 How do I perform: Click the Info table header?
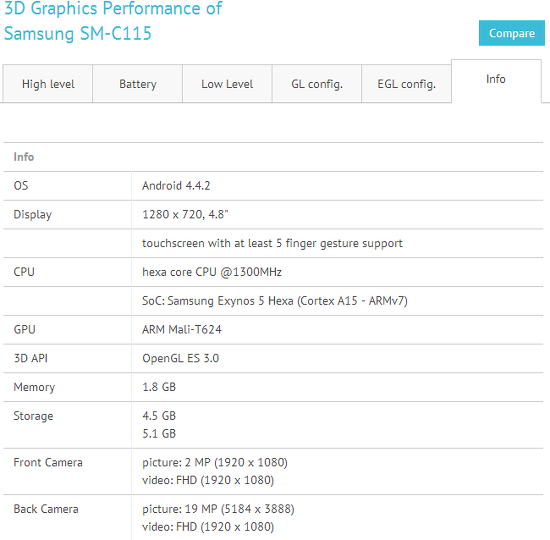24,157
